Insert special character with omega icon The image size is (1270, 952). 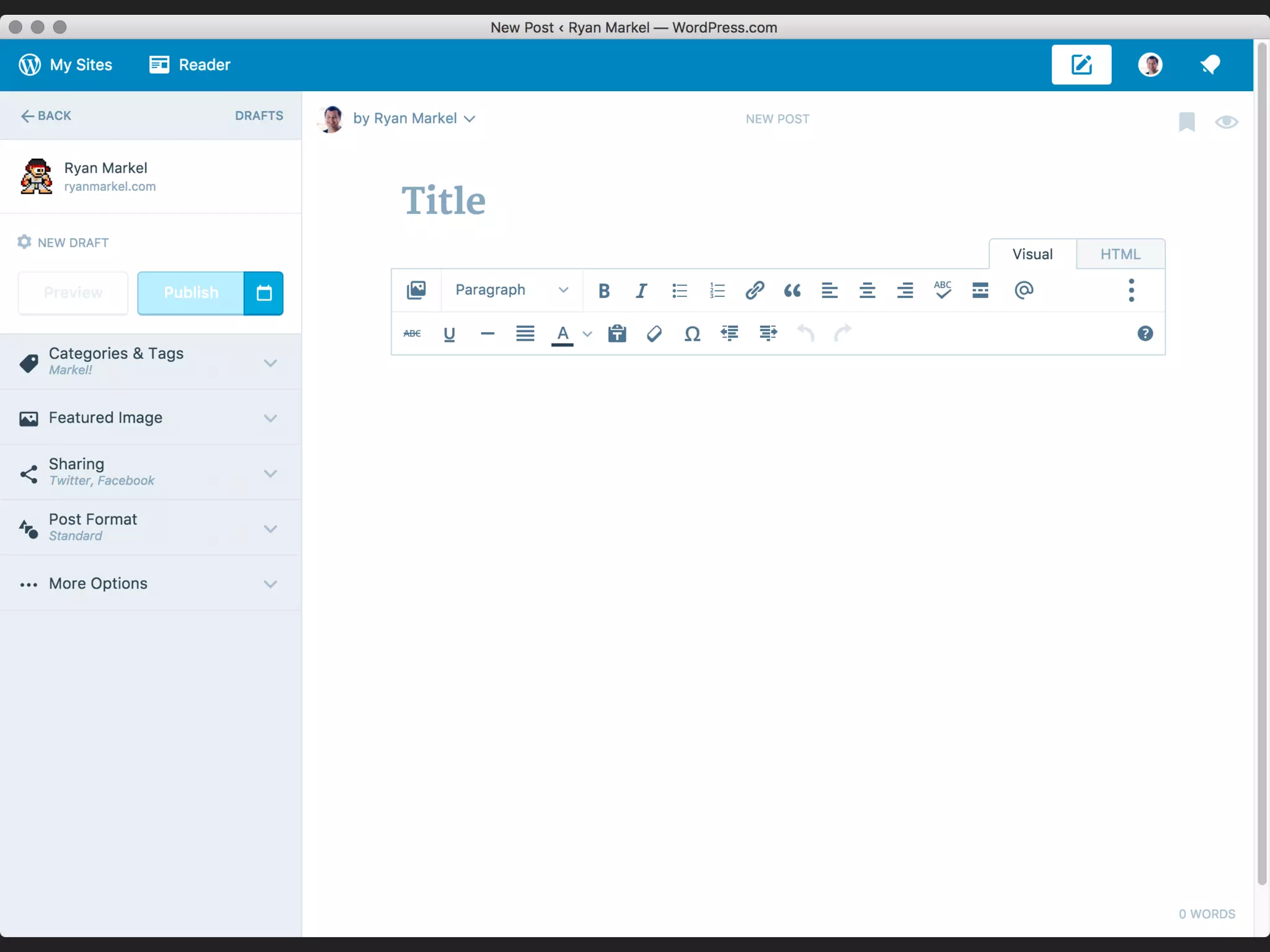[692, 334]
